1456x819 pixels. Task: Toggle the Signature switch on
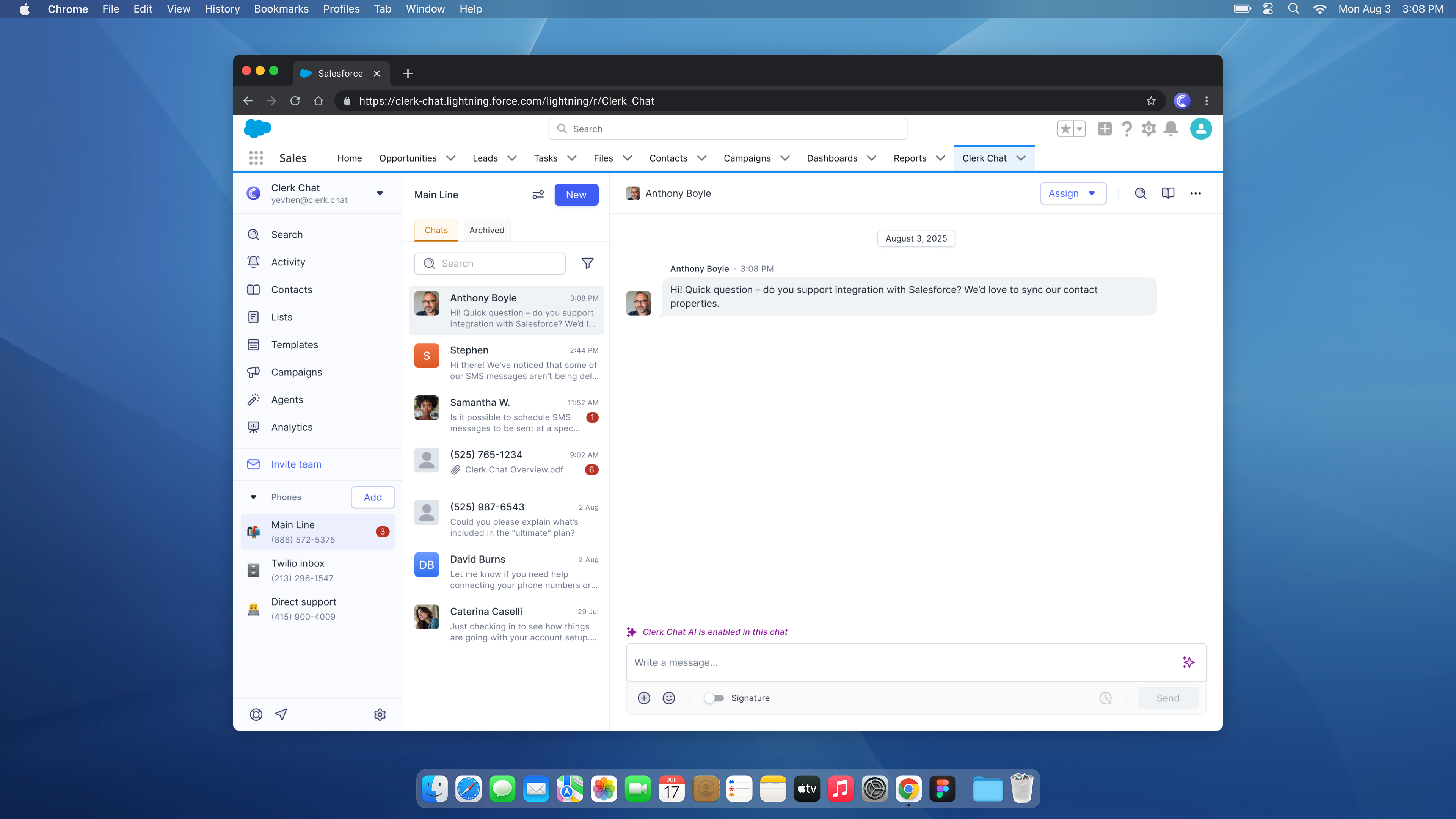tap(714, 698)
